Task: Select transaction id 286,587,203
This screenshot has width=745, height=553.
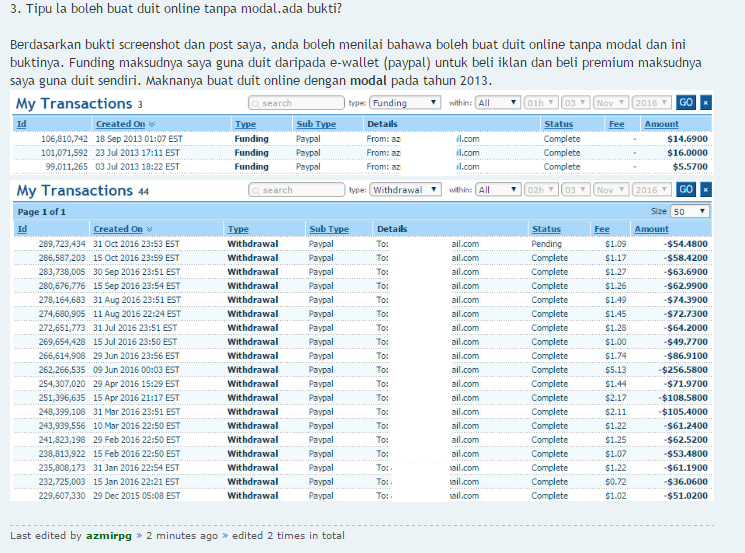Action: 62,257
